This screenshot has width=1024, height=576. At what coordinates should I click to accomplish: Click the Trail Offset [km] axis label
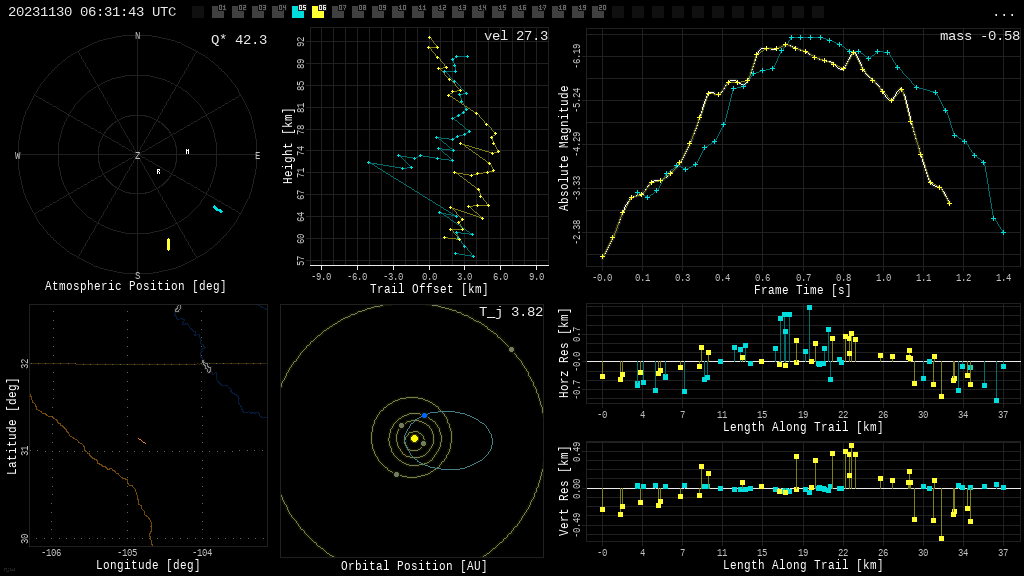coord(429,289)
